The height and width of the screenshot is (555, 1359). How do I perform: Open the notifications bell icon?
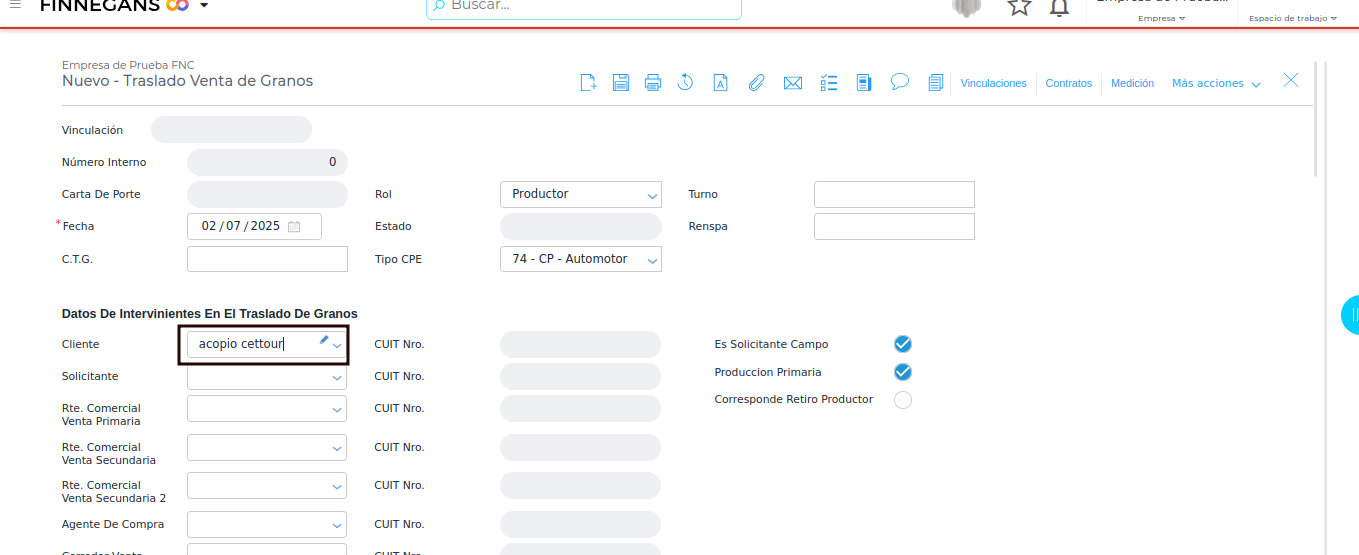(x=1059, y=8)
